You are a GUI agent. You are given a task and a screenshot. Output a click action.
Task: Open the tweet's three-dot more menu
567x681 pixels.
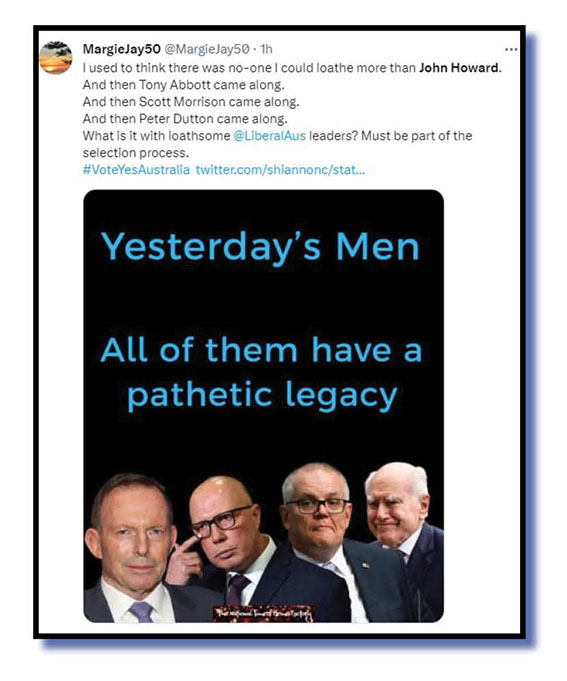511,50
